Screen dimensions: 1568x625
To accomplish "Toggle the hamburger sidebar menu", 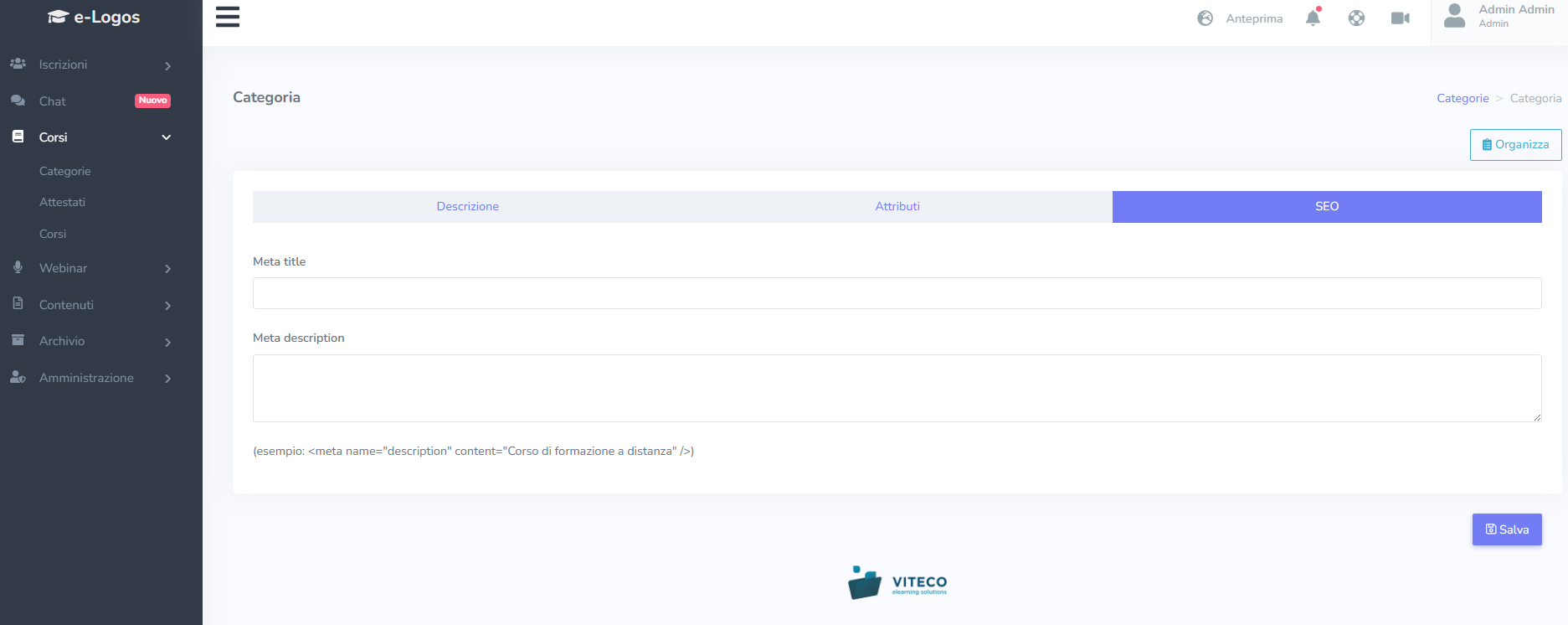I will tap(227, 17).
